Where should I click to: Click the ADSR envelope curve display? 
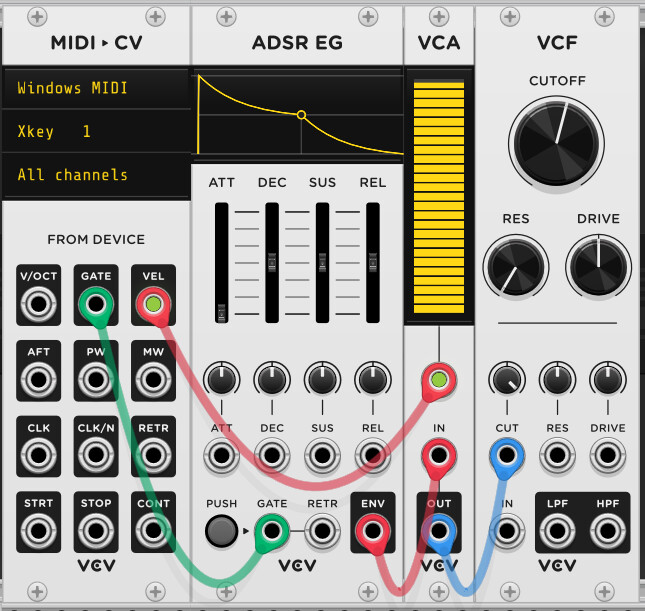click(x=297, y=115)
